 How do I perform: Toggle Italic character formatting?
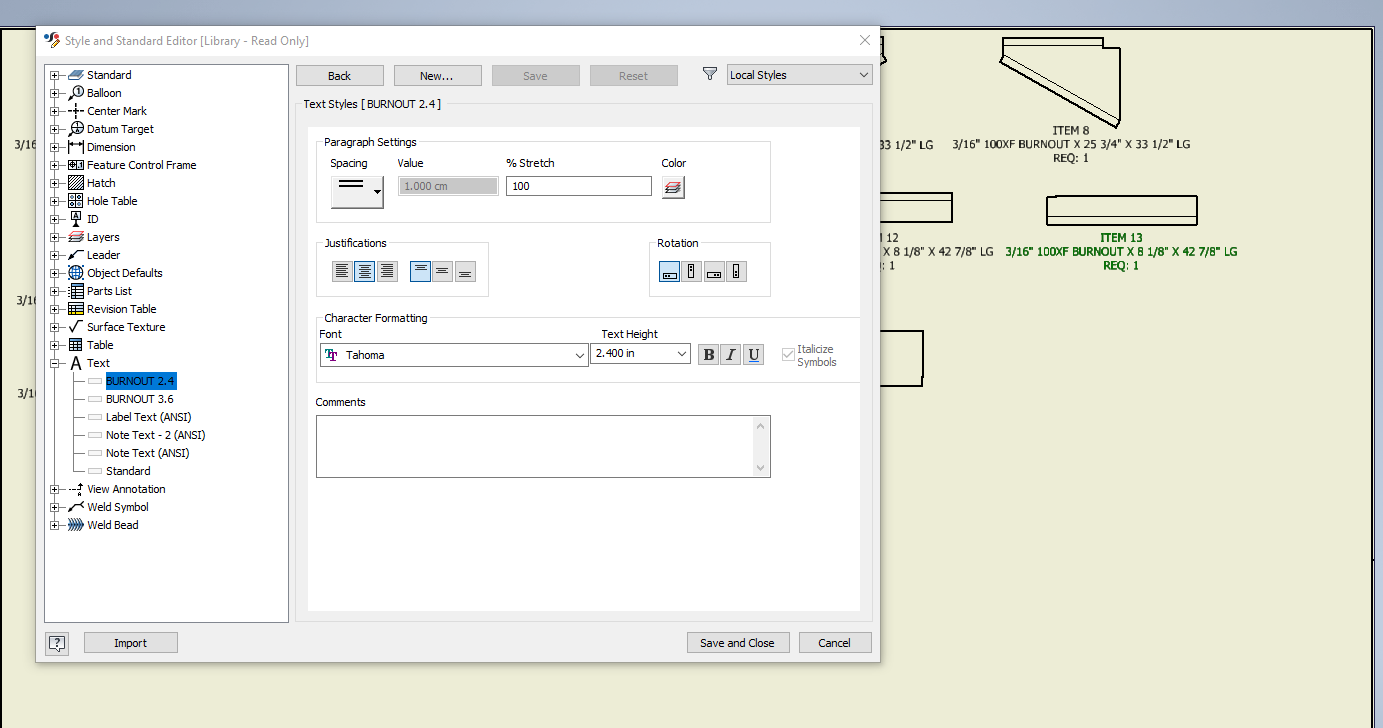[x=731, y=354]
